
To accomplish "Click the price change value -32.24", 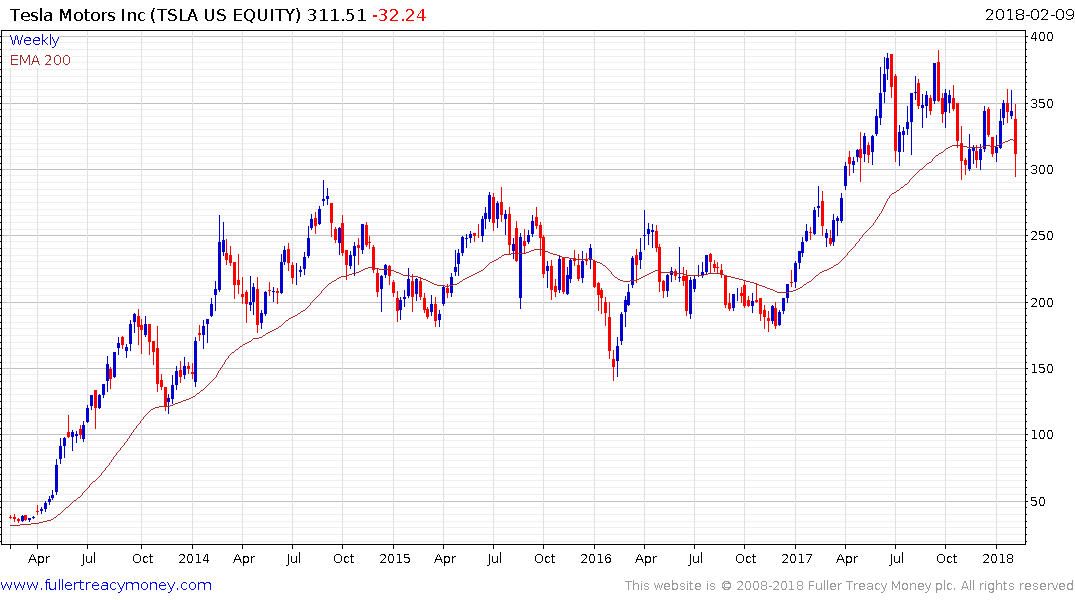I will click(x=399, y=15).
